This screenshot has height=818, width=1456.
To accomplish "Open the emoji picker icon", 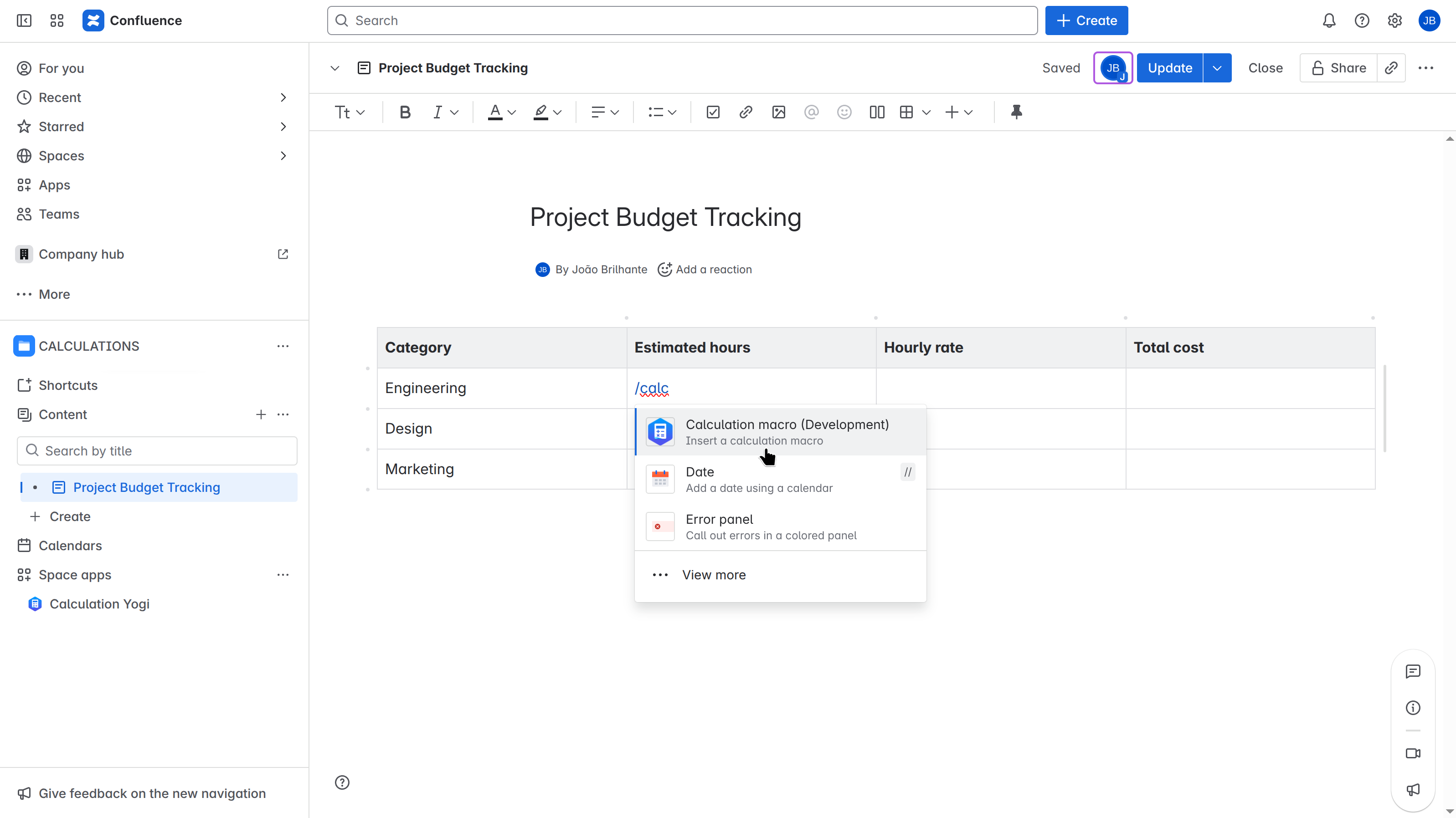I will (844, 112).
